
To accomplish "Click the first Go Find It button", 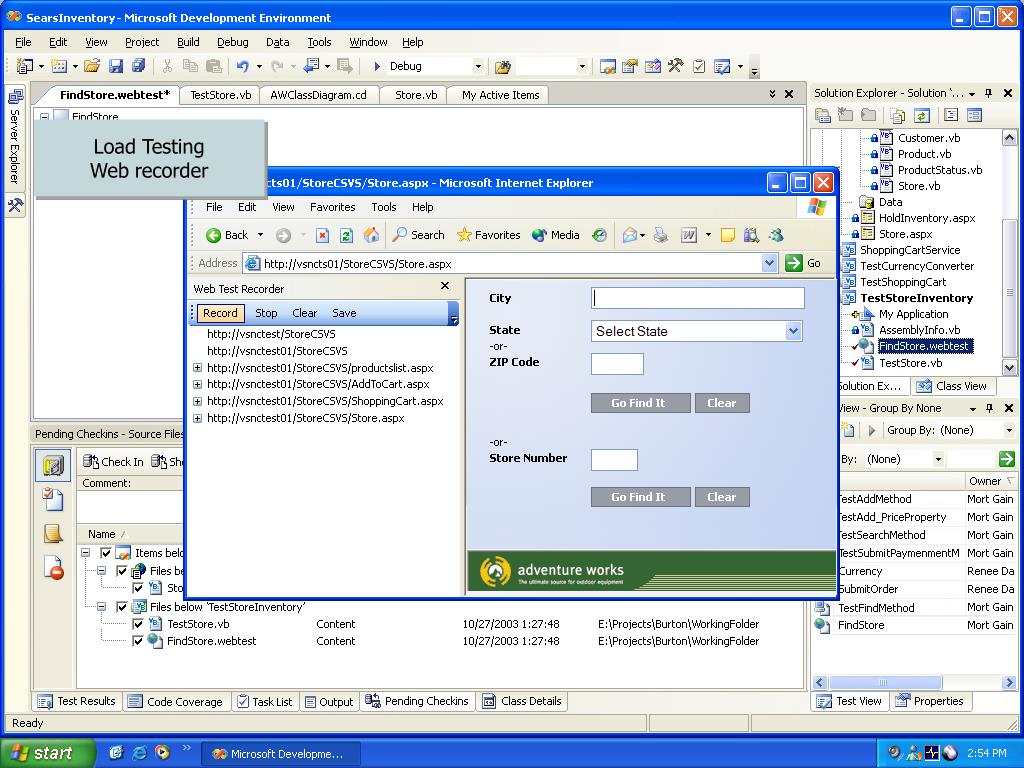I will [x=640, y=403].
